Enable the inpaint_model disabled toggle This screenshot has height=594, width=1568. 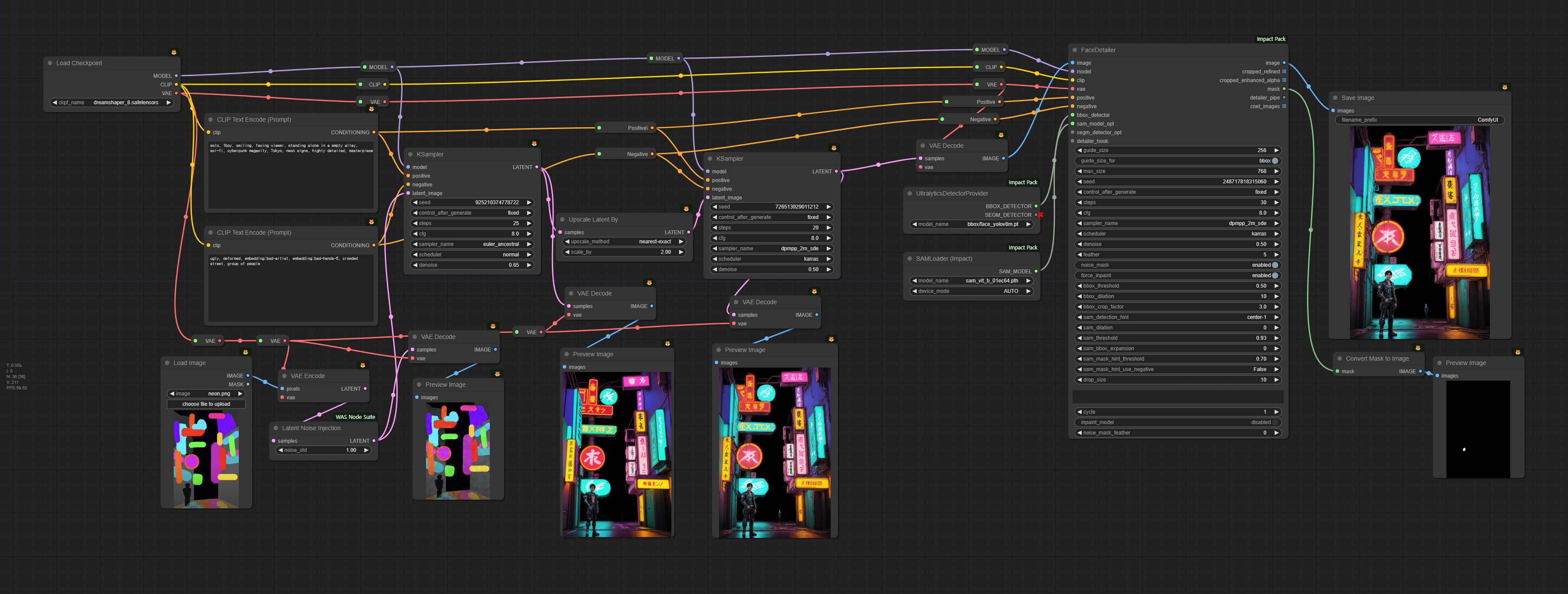click(x=1274, y=422)
